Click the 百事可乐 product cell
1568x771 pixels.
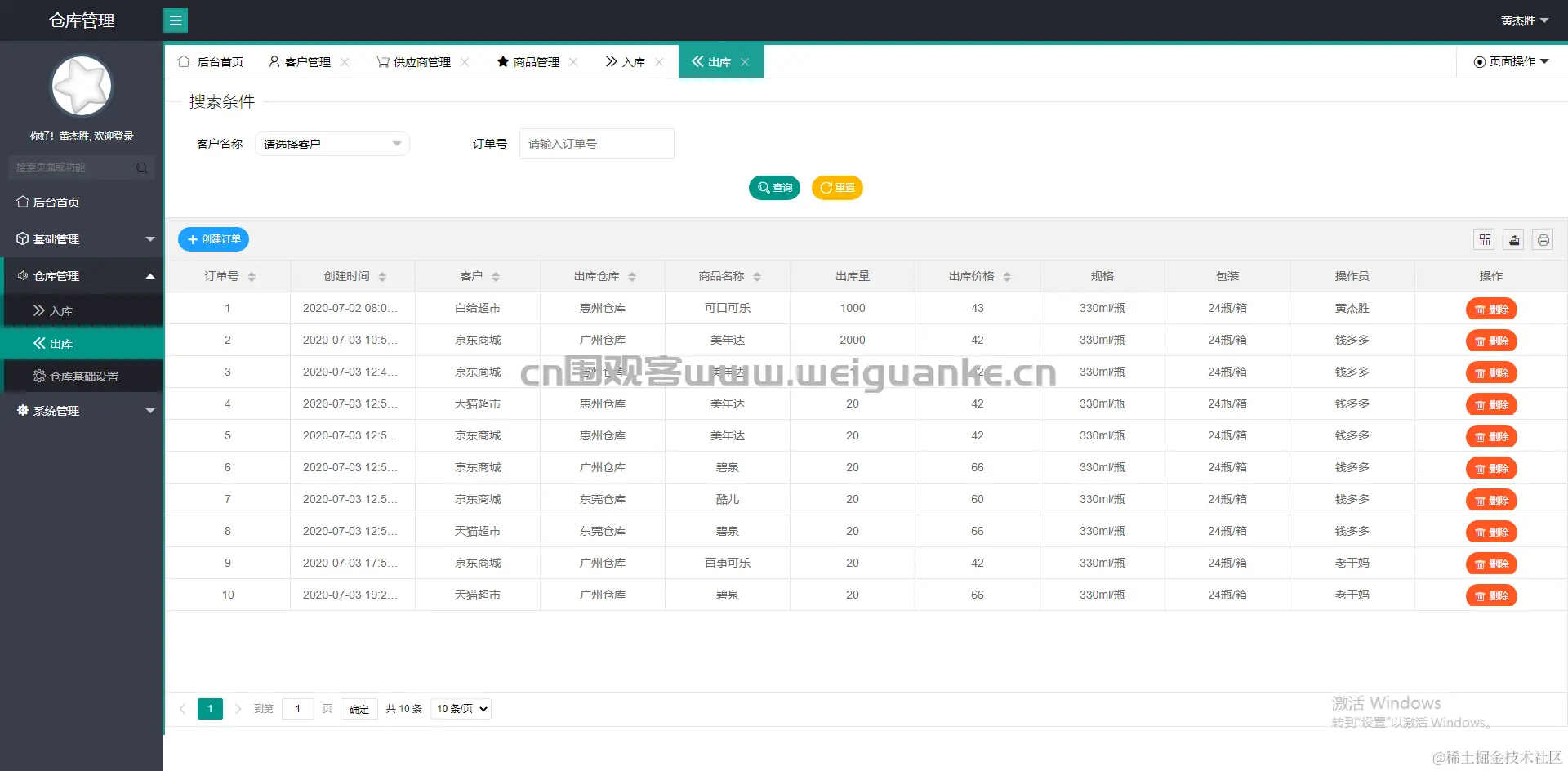(x=728, y=563)
